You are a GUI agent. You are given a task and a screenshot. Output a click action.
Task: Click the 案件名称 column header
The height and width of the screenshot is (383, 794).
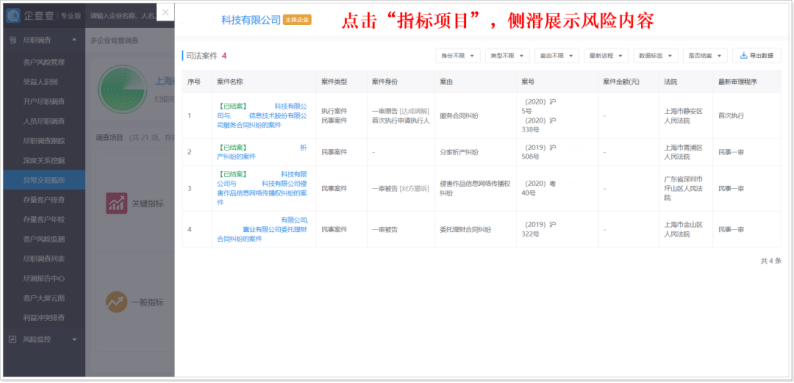click(230, 81)
